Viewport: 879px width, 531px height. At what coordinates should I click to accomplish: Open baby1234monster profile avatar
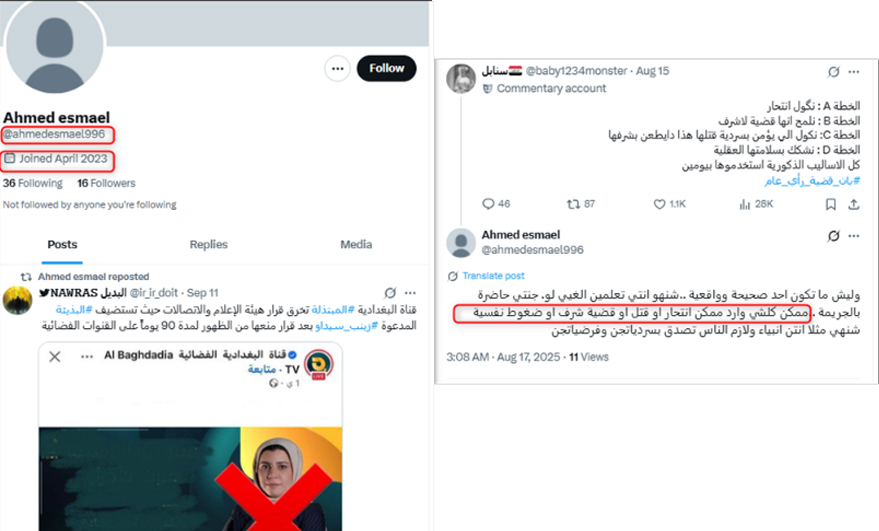pyautogui.click(x=461, y=79)
